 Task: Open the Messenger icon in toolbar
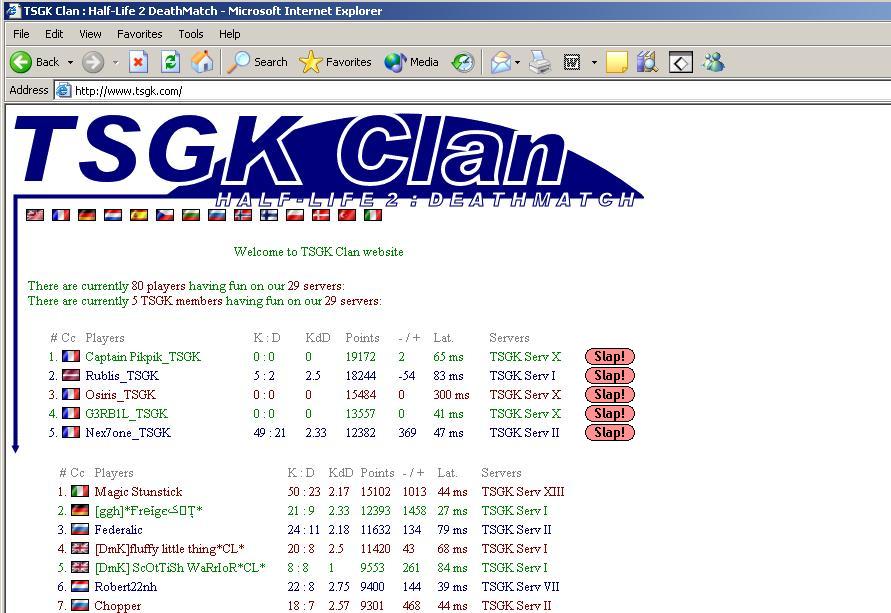click(x=713, y=62)
